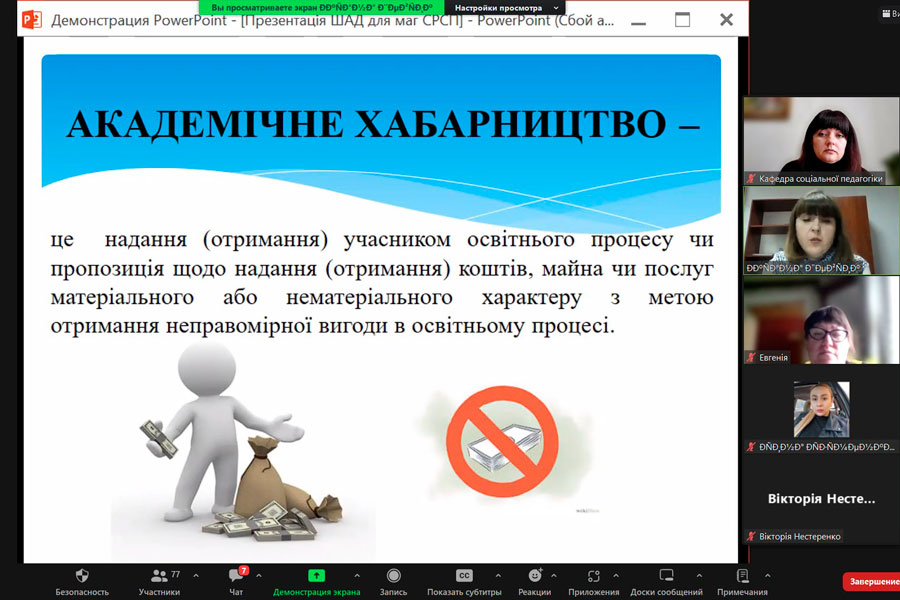Viewport: 900px width, 600px height.
Task: Click the prohibited money sign image
Action: coord(502,441)
